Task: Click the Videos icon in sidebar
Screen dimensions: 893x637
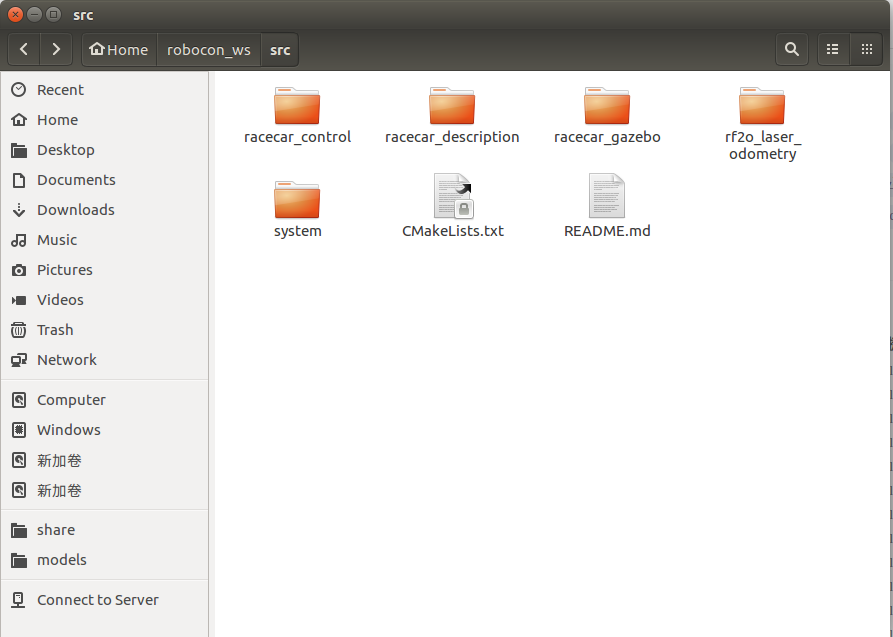Action: 19,300
